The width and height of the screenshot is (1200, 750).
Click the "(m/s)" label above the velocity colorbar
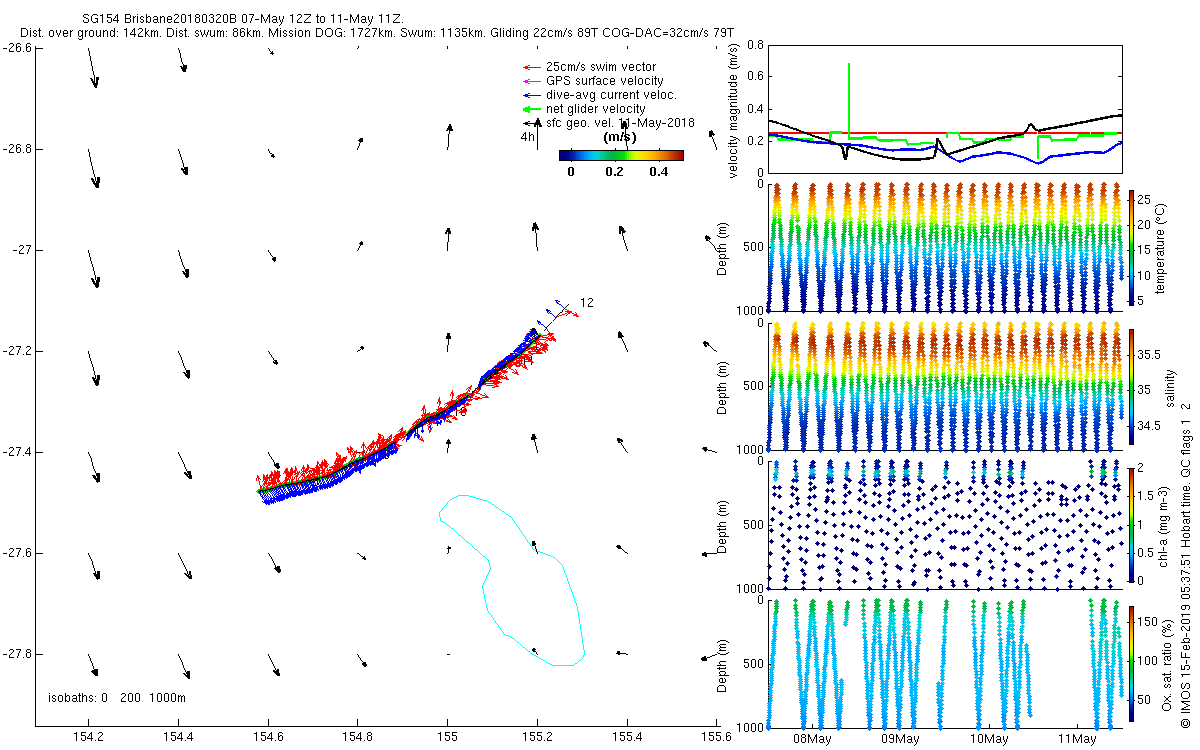620,137
